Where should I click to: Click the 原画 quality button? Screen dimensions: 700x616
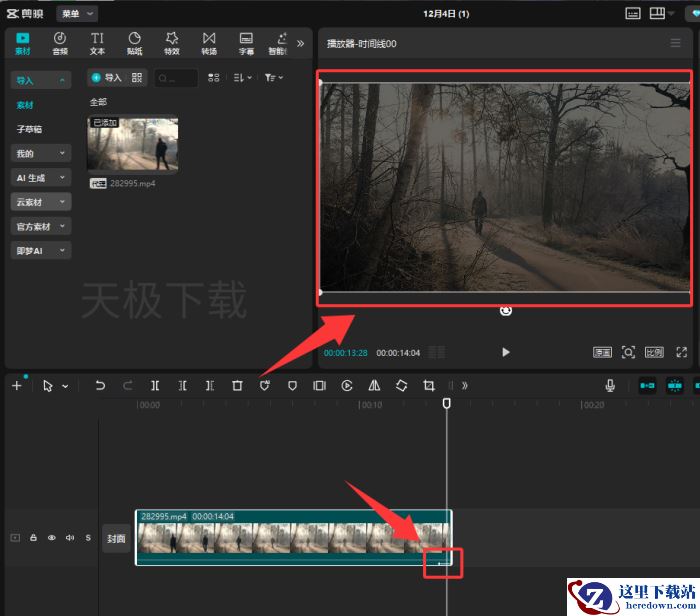point(602,353)
